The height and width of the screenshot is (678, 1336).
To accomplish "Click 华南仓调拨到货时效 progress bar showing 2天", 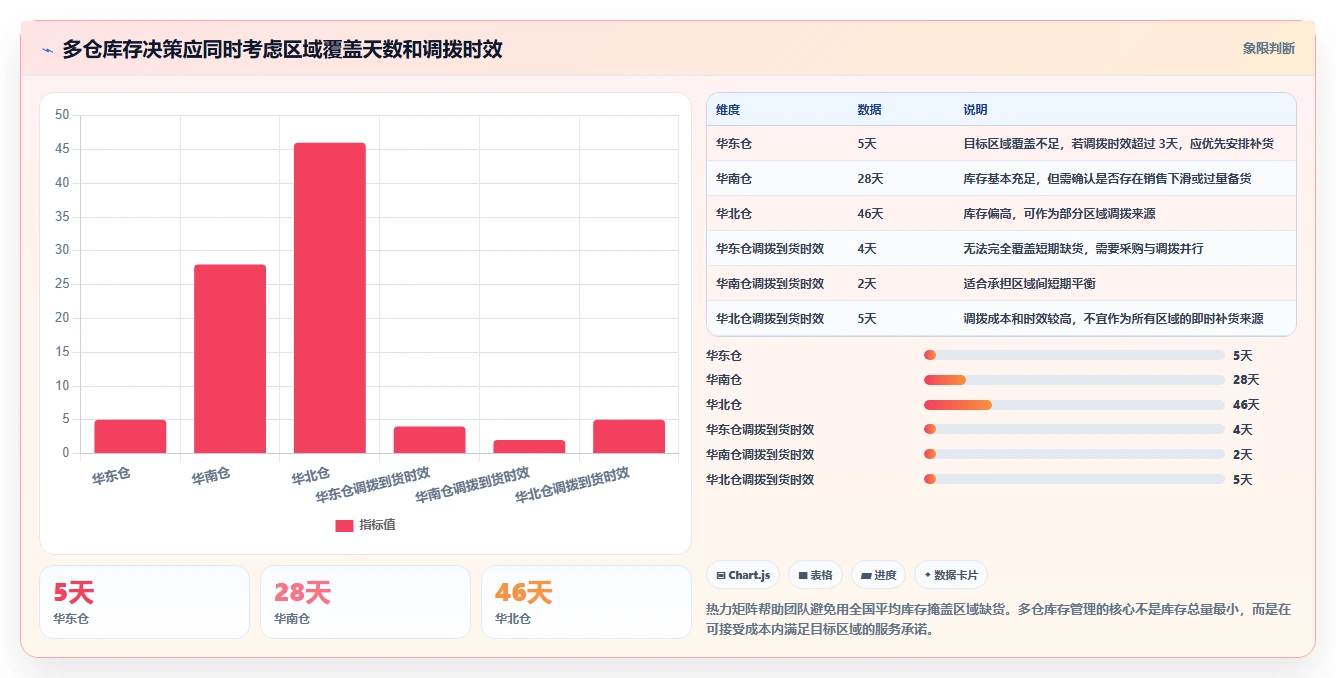I will tap(1074, 455).
